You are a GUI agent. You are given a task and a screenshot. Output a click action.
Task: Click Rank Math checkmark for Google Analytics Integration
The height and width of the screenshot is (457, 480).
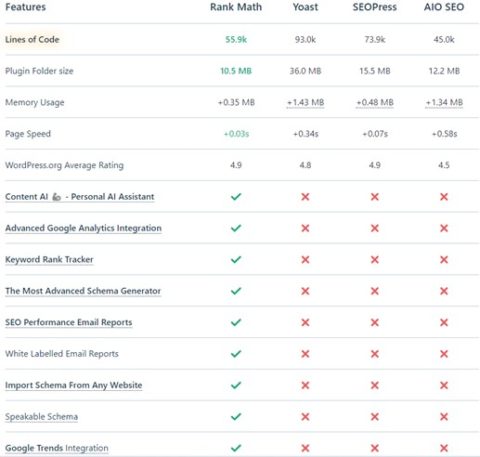[236, 228]
